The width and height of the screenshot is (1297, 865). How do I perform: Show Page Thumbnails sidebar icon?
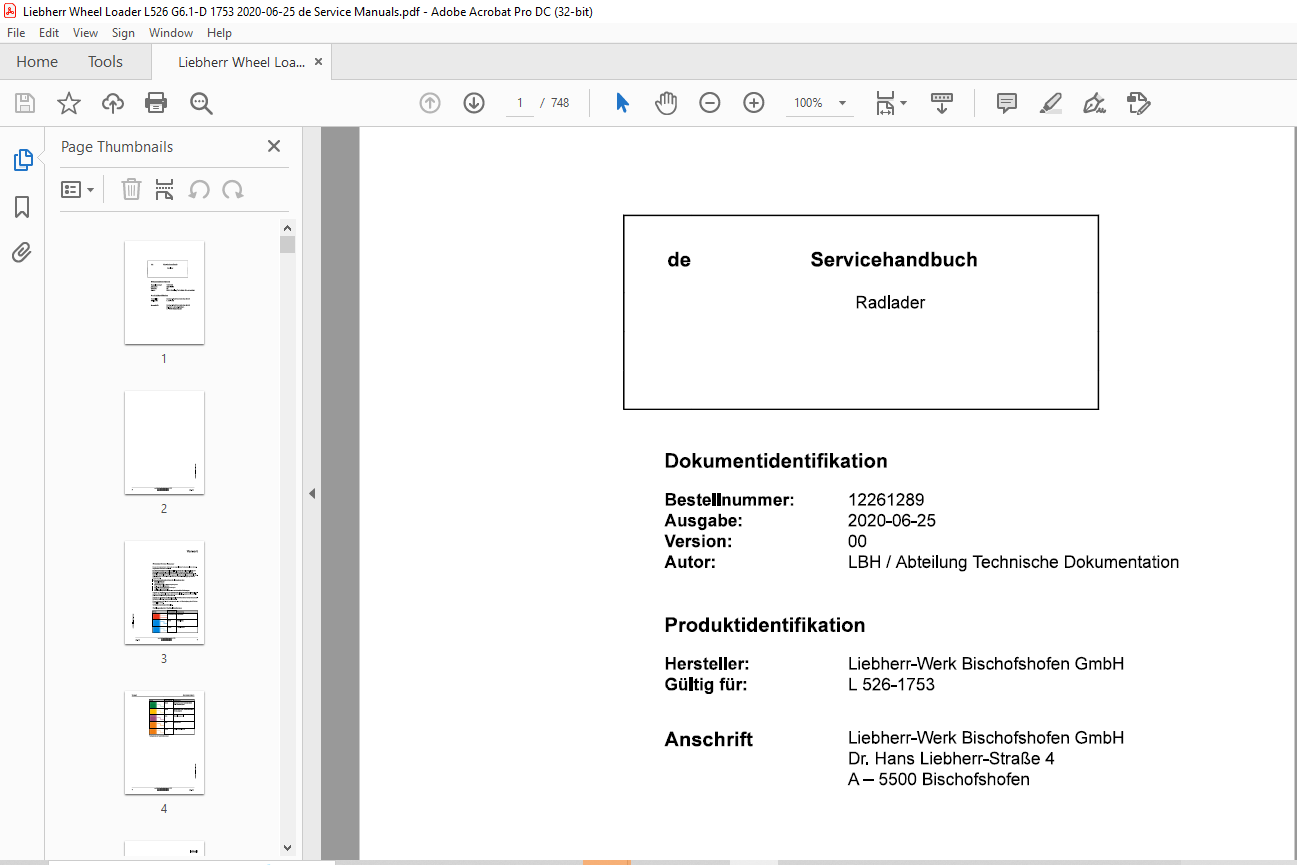22,160
